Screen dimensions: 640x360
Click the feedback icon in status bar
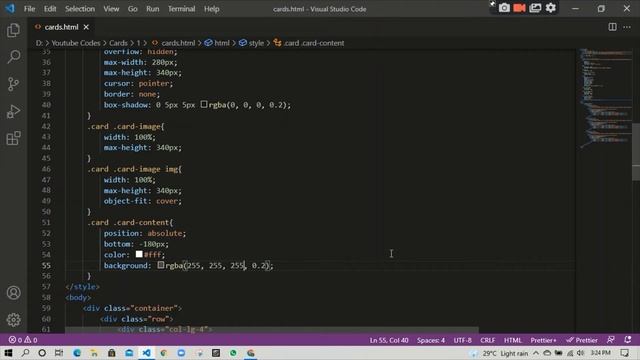pyautogui.click(x=611, y=340)
